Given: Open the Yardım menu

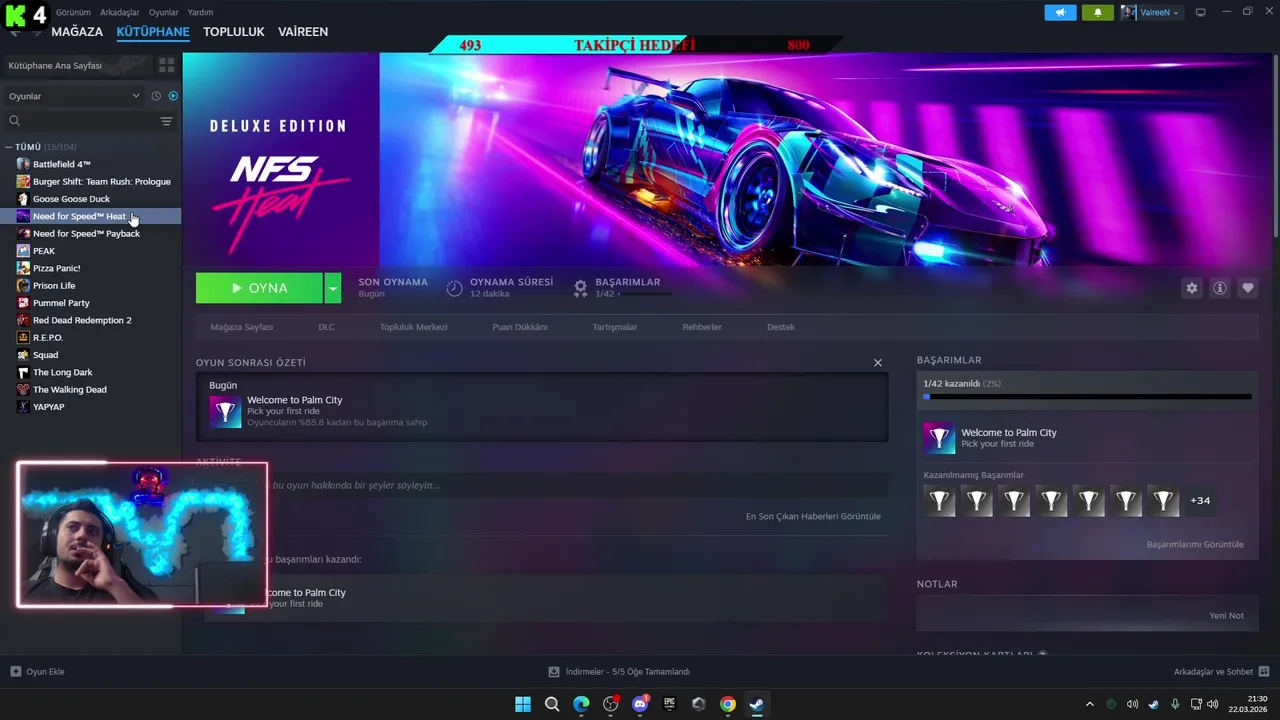Looking at the screenshot, I should click(x=200, y=12).
